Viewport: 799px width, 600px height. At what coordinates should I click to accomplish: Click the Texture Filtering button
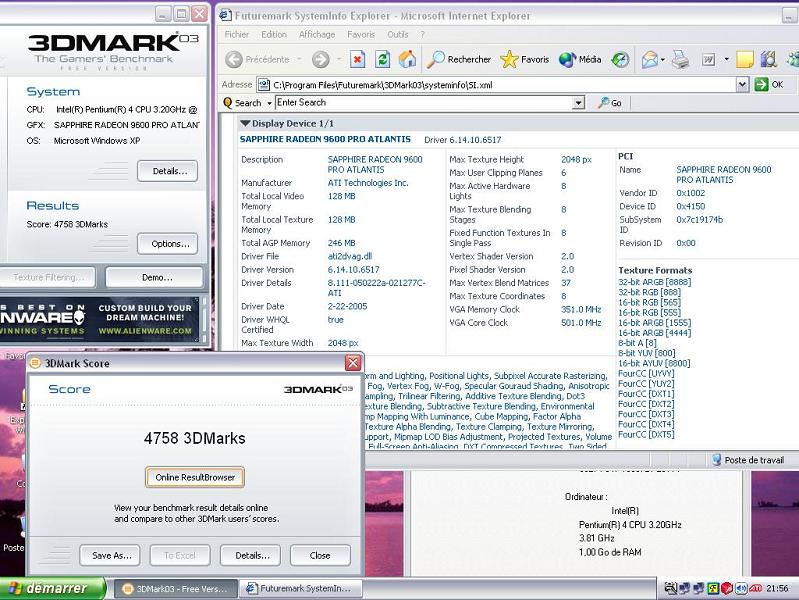[x=46, y=277]
